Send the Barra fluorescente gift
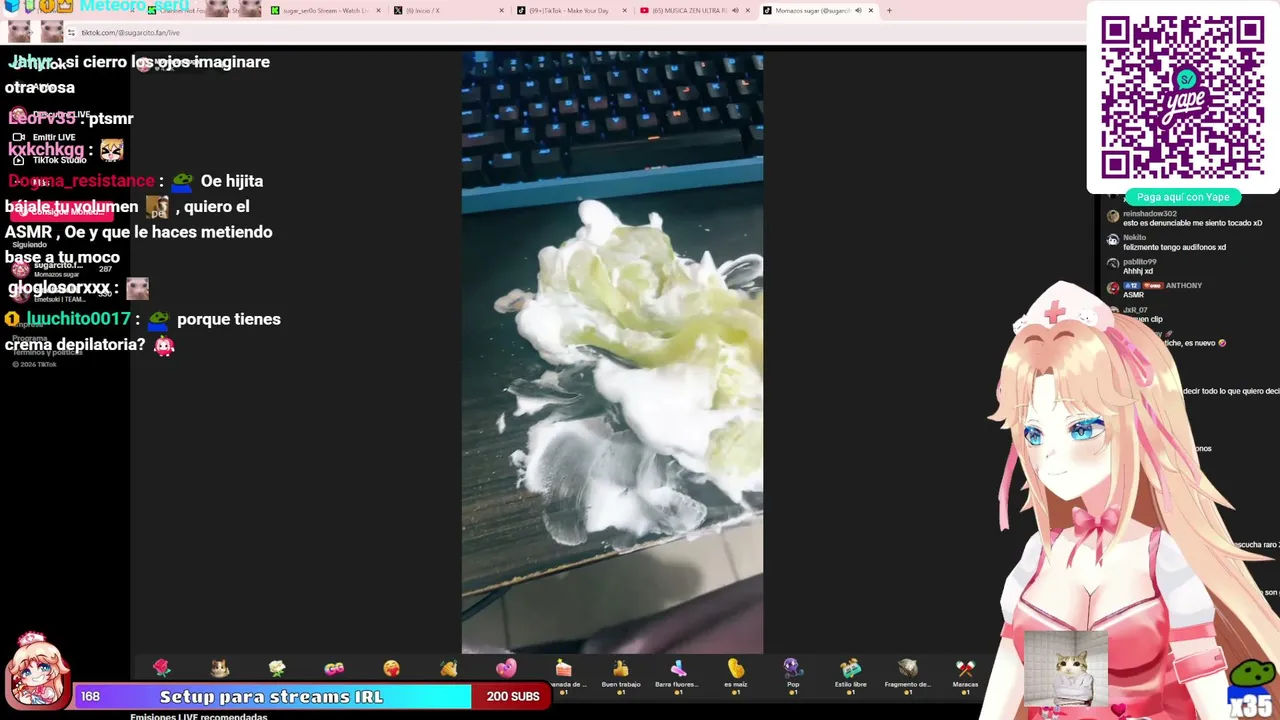 pos(678,674)
